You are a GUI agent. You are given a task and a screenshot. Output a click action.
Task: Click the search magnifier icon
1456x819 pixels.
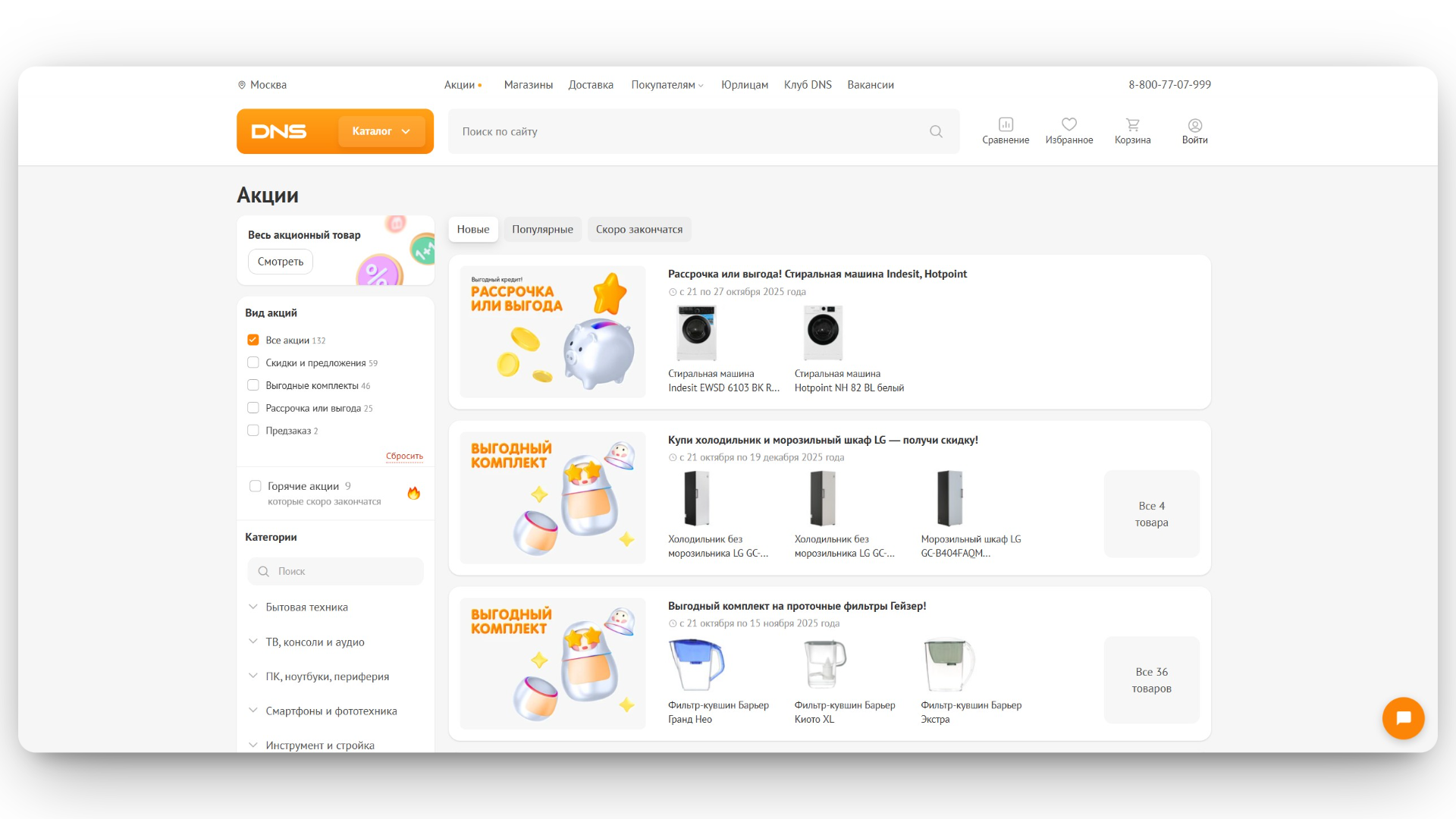pyautogui.click(x=936, y=132)
